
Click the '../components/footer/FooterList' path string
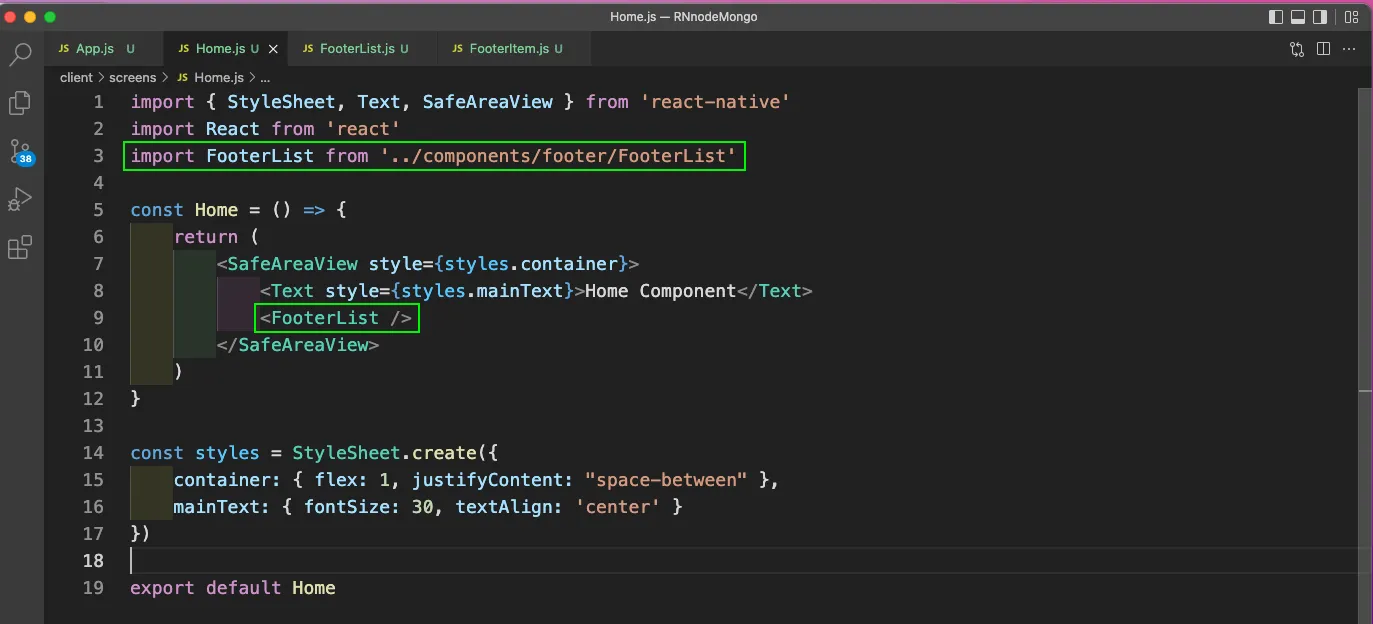(558, 156)
